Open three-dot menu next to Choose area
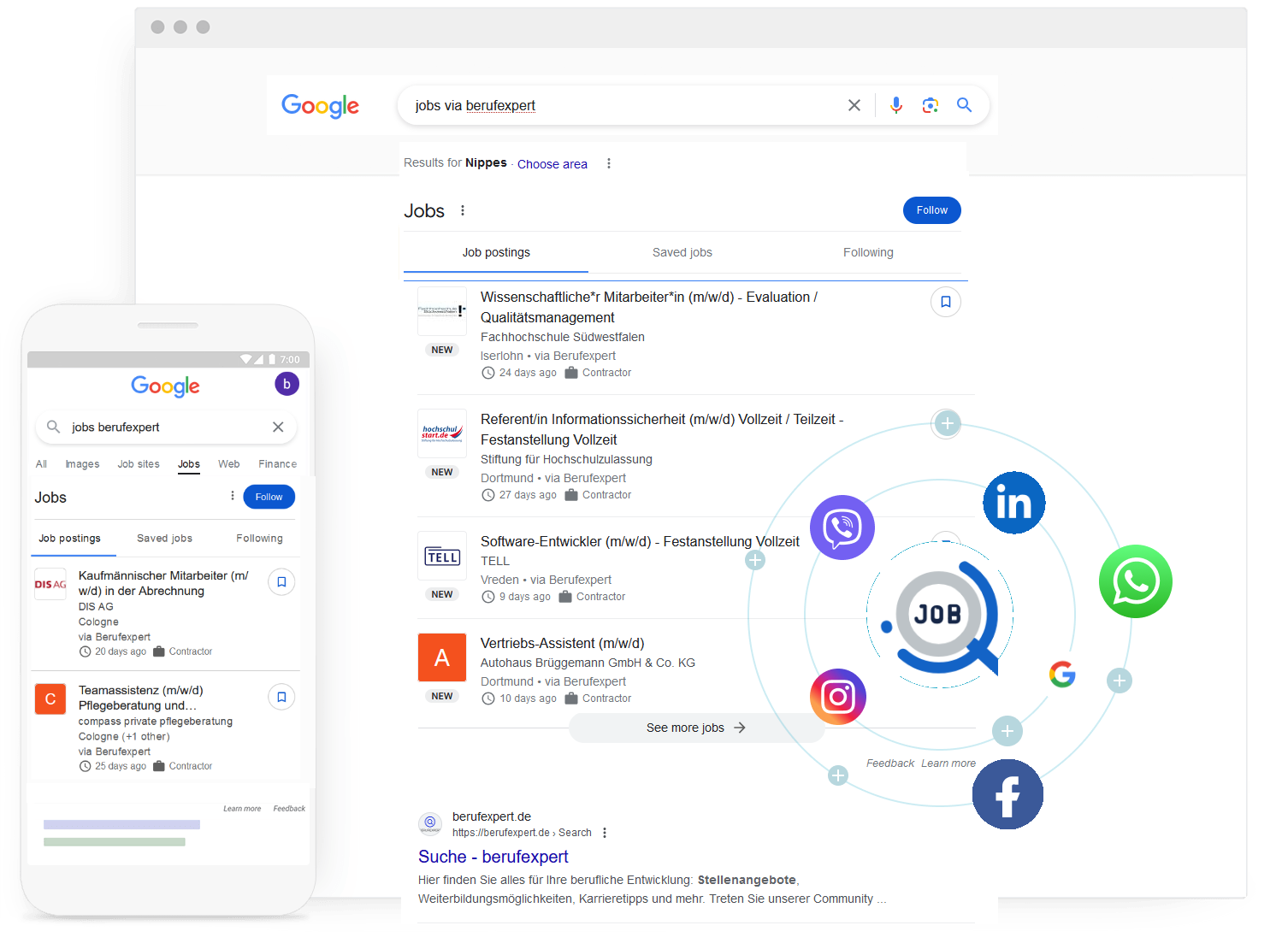 tap(609, 163)
